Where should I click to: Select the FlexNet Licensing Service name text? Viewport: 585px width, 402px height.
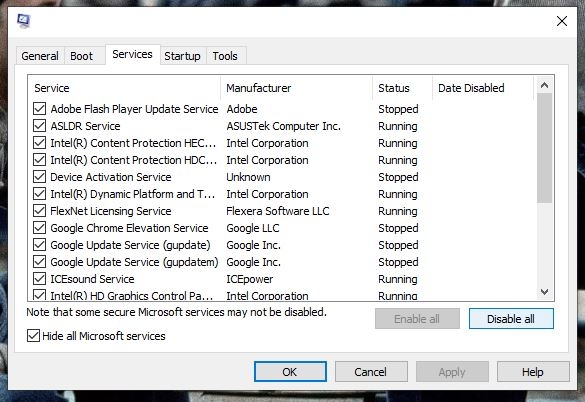[x=111, y=211]
